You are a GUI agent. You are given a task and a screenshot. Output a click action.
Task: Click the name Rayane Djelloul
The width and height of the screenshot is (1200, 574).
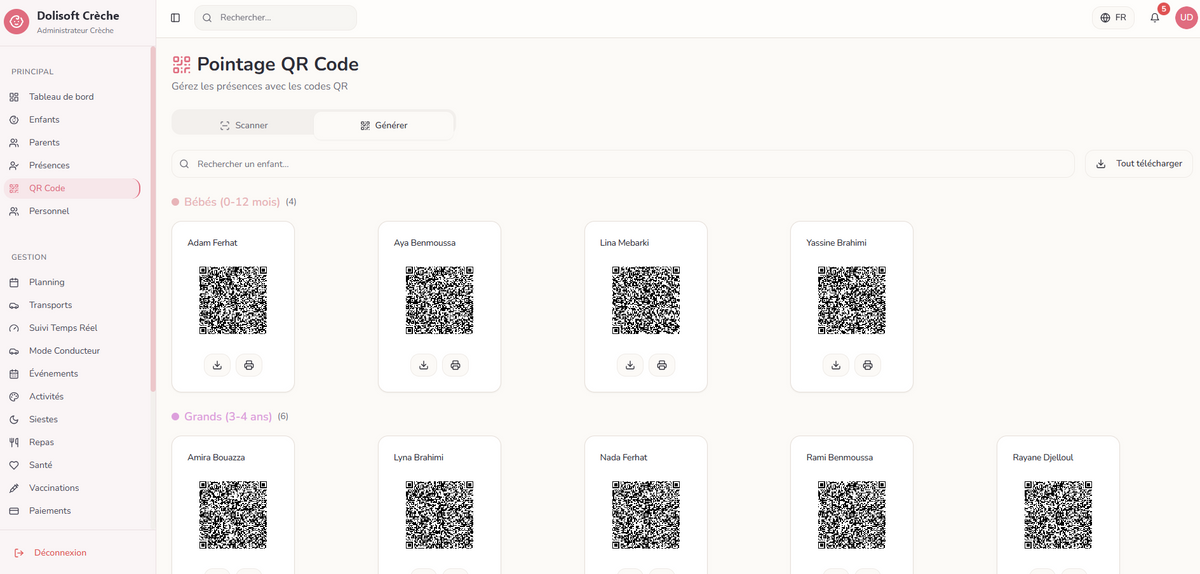[x=1043, y=457]
